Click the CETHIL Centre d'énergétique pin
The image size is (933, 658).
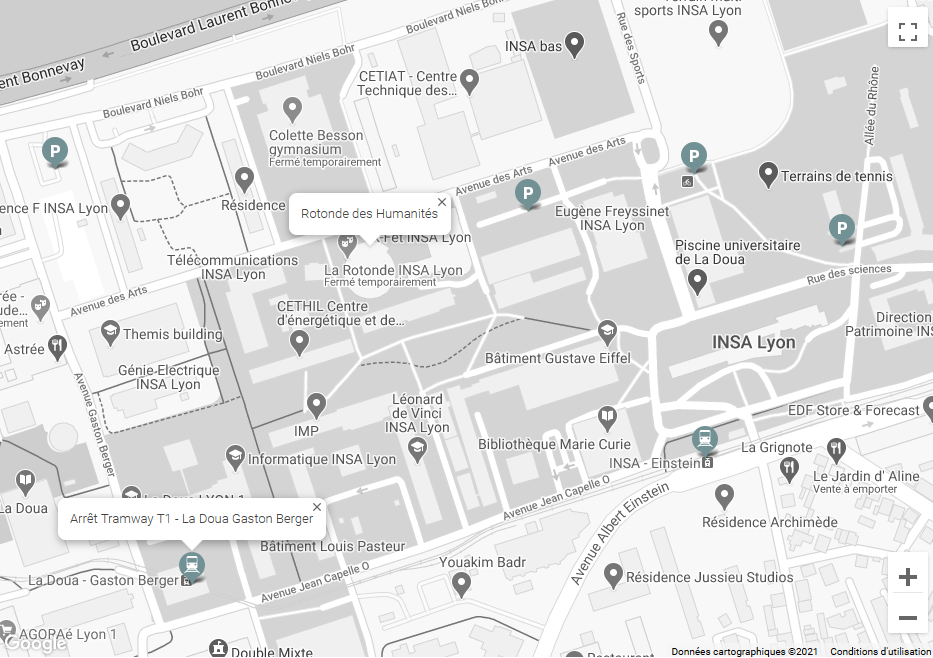(x=299, y=343)
